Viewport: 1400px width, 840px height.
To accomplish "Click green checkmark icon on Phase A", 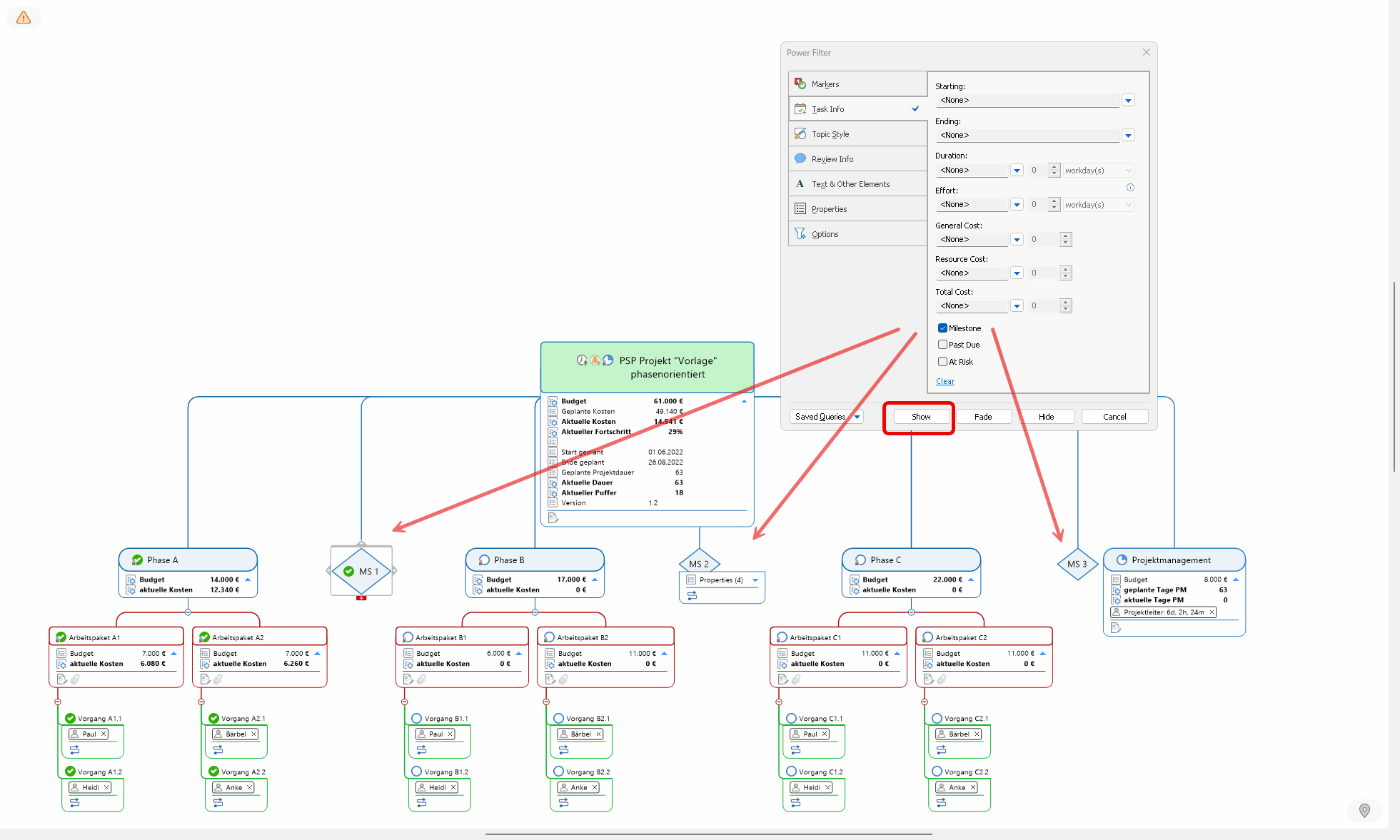I will tap(138, 560).
